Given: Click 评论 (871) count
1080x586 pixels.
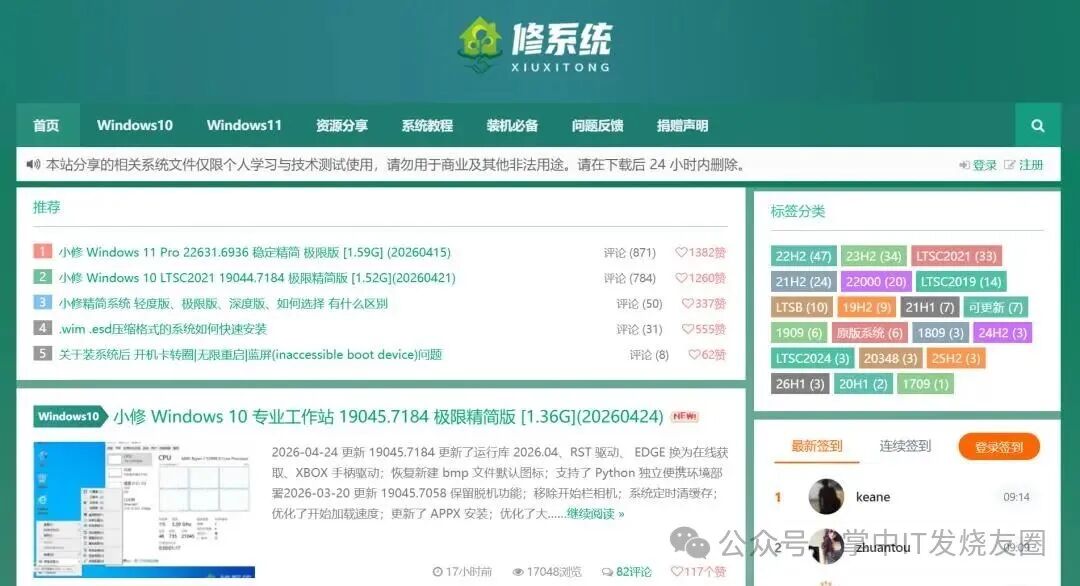Looking at the screenshot, I should (x=630, y=253).
